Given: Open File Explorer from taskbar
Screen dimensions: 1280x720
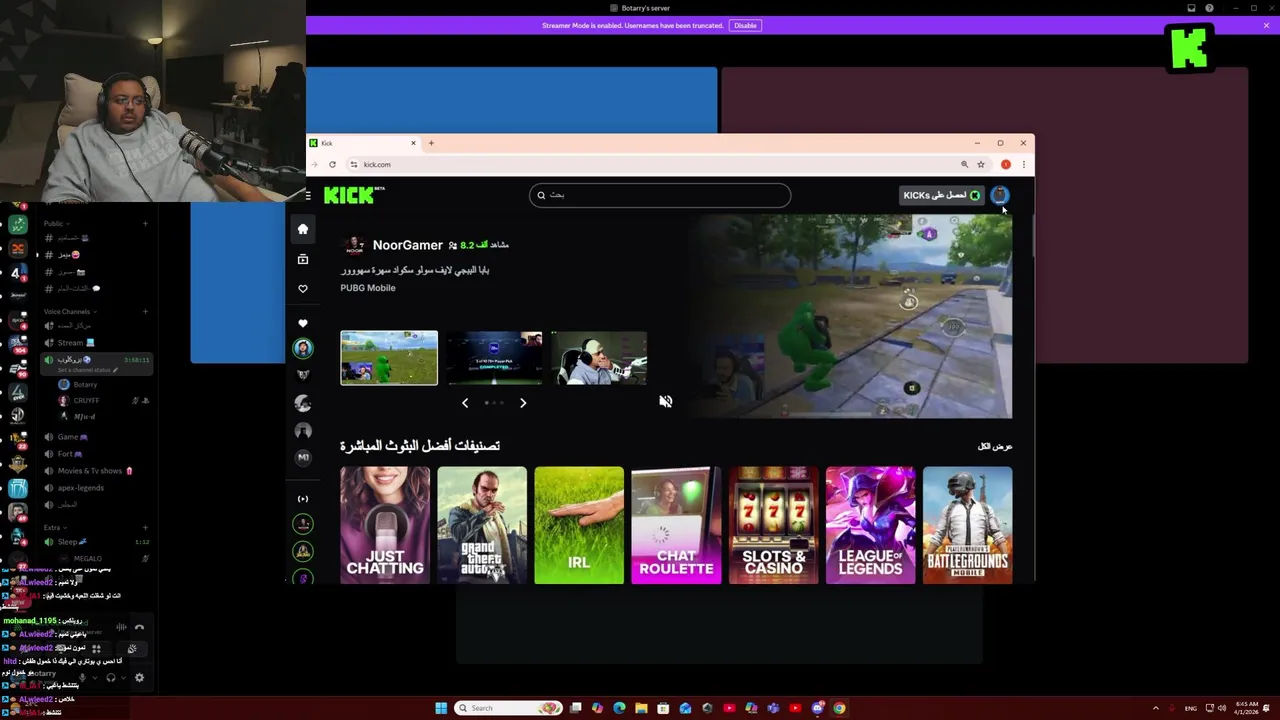Looking at the screenshot, I should click(x=641, y=708).
